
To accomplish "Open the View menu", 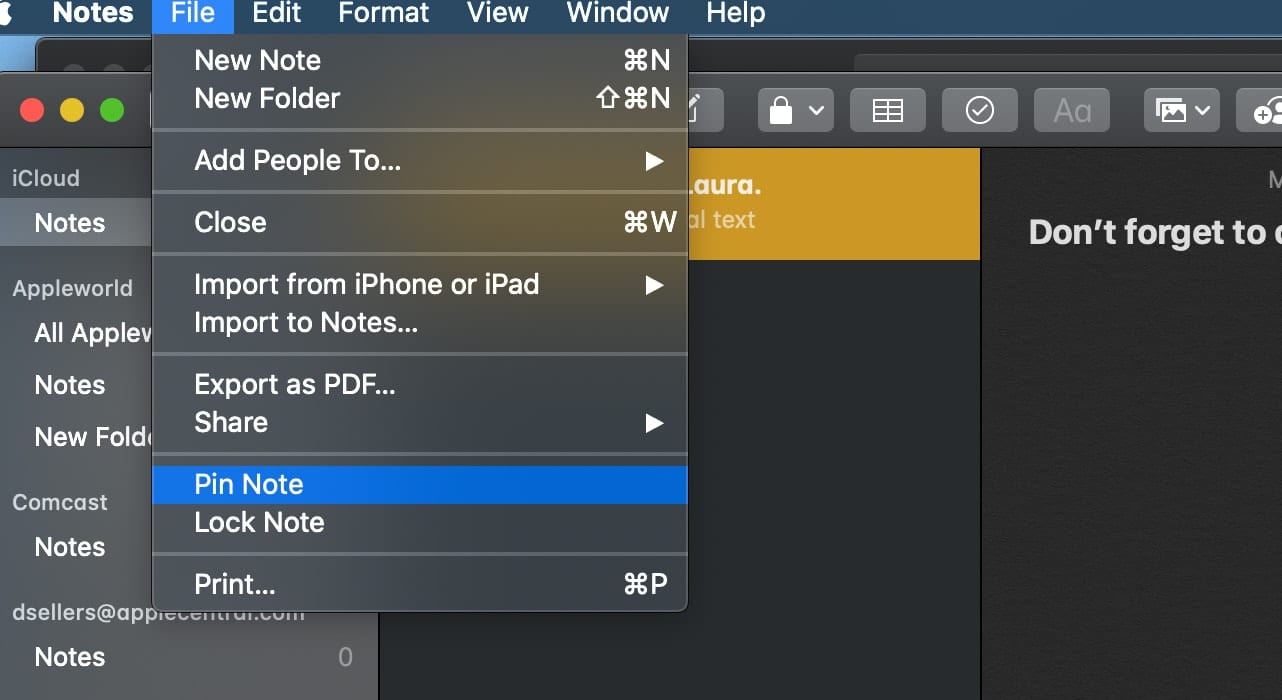I will 497,14.
